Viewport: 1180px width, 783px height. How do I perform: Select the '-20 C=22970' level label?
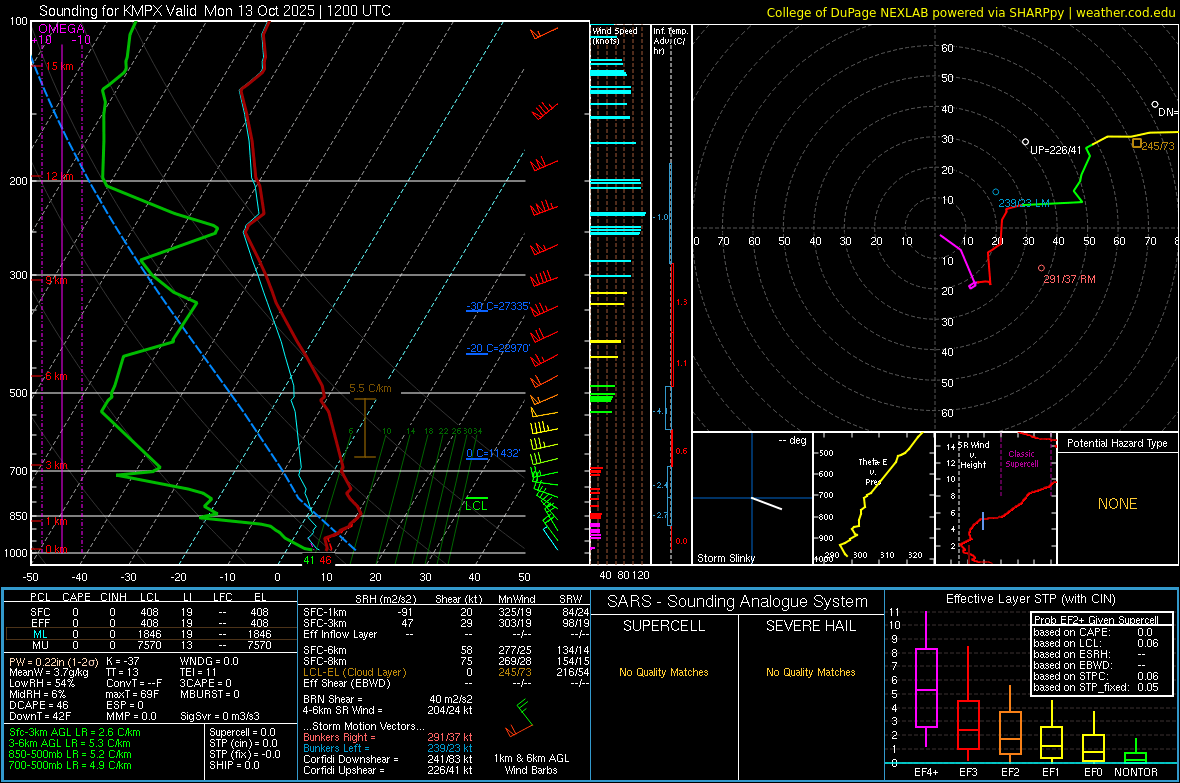[x=498, y=348]
